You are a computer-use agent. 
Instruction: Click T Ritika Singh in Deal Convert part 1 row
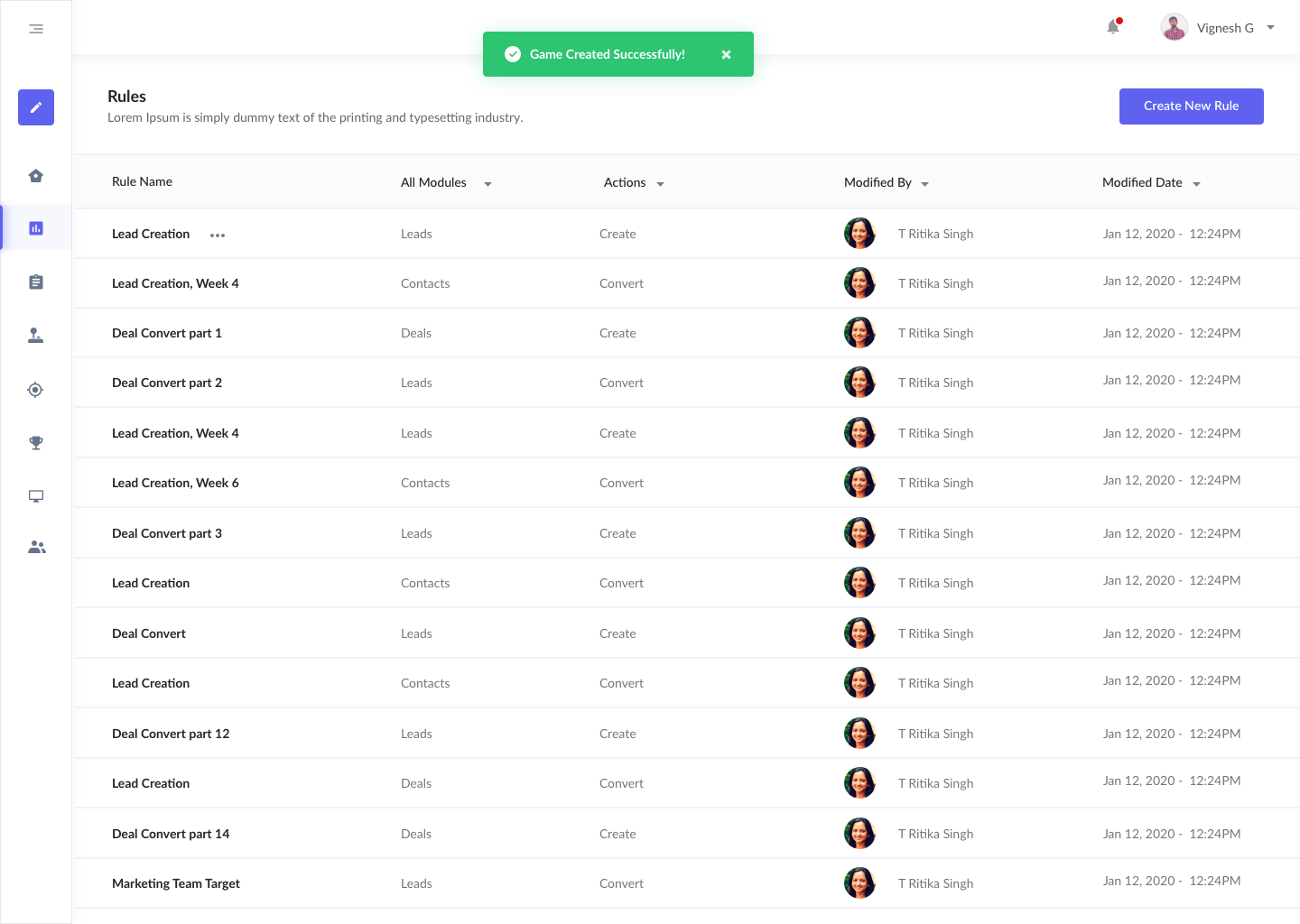935,333
